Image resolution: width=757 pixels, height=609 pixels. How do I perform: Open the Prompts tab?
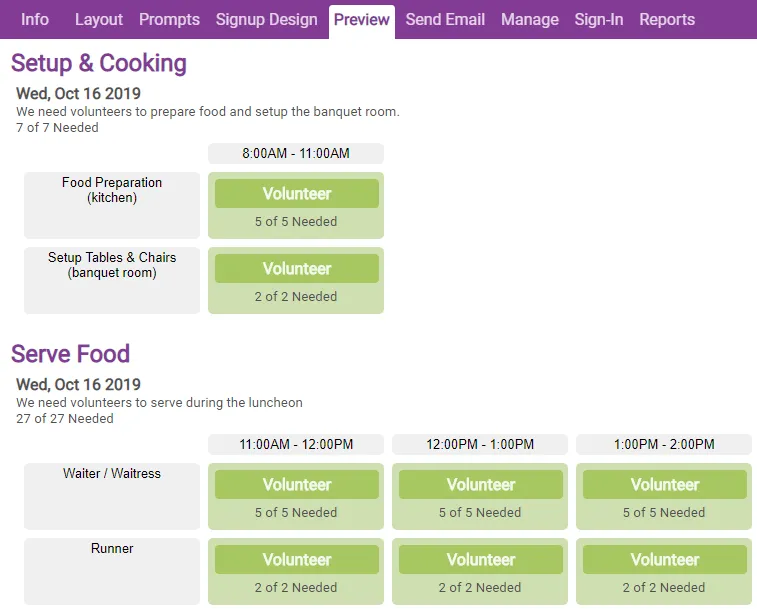tap(169, 20)
